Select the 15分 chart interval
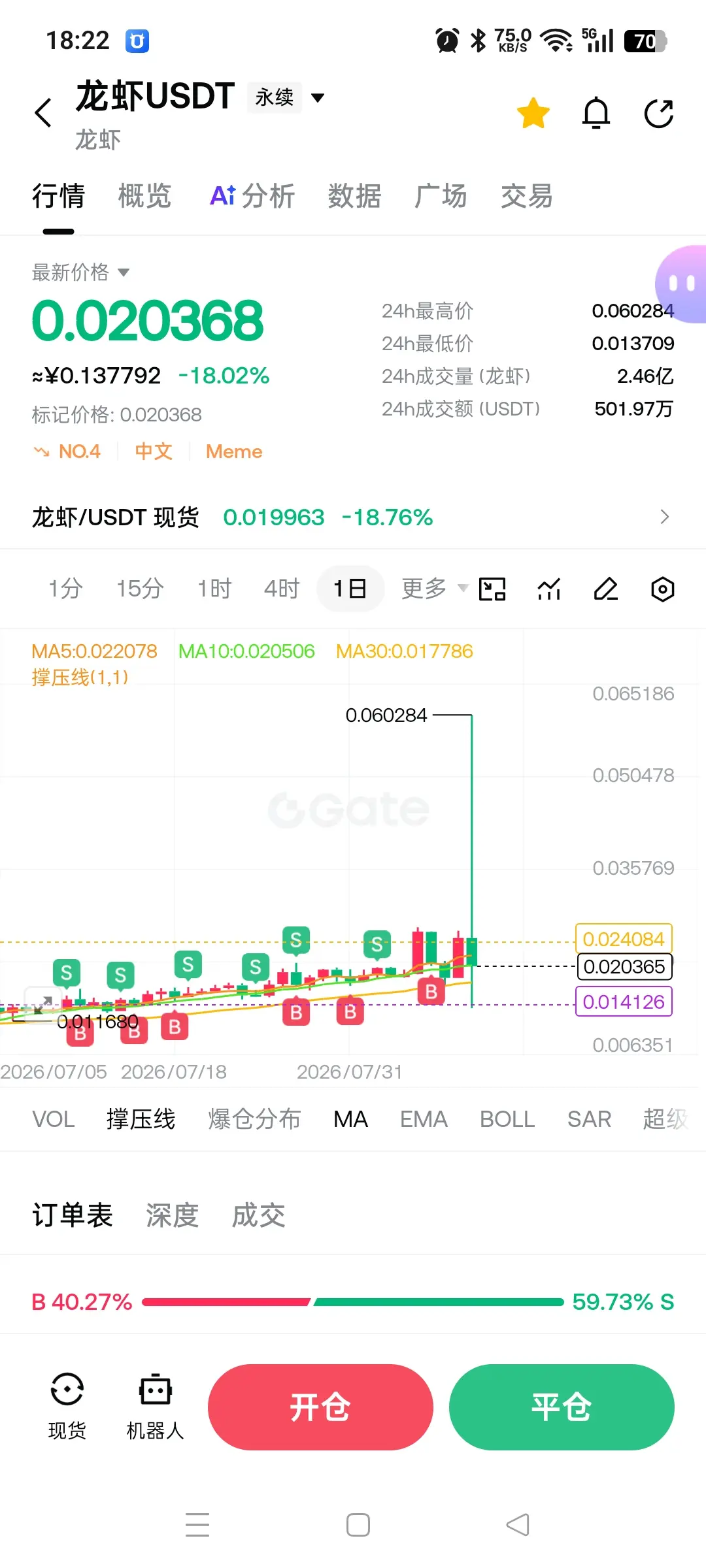This screenshot has height=1568, width=706. 140,589
